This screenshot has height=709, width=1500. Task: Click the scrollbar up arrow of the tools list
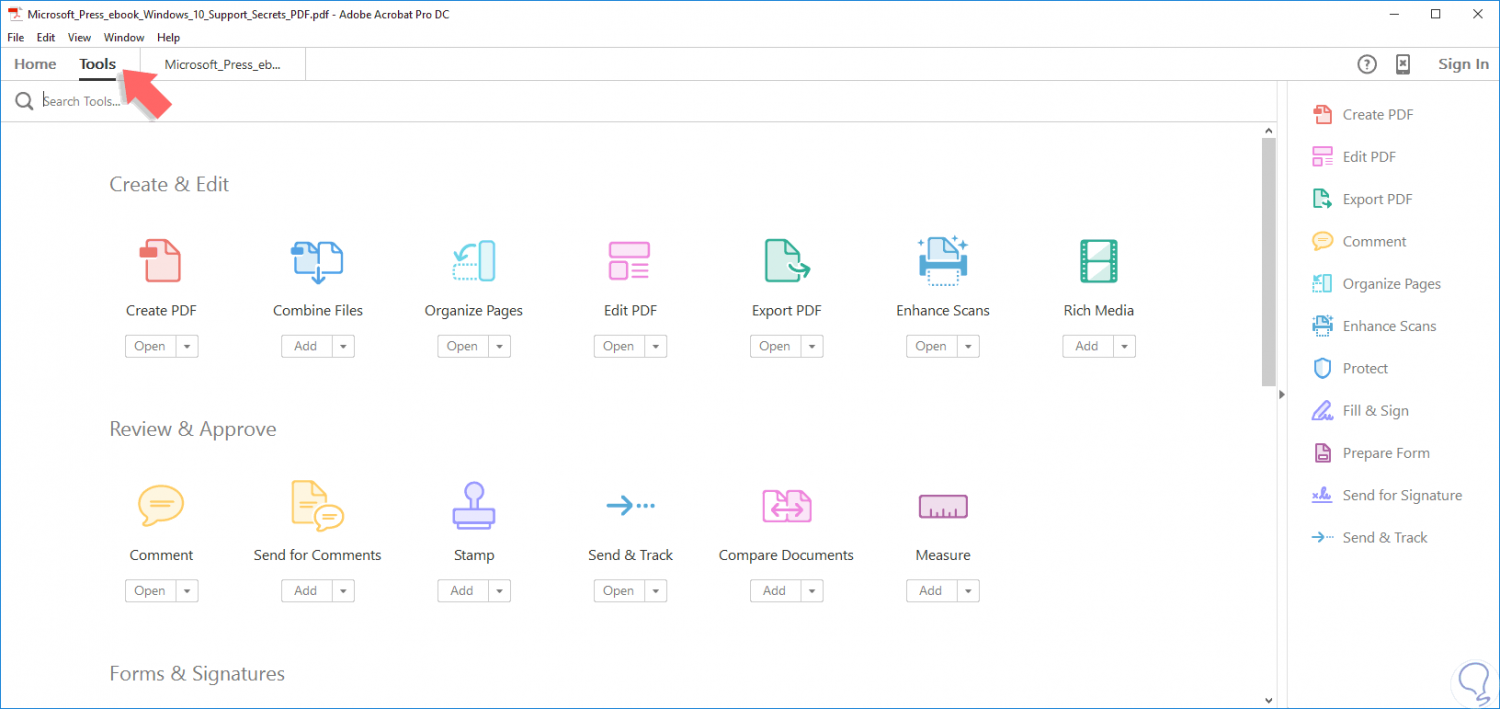(x=1269, y=131)
